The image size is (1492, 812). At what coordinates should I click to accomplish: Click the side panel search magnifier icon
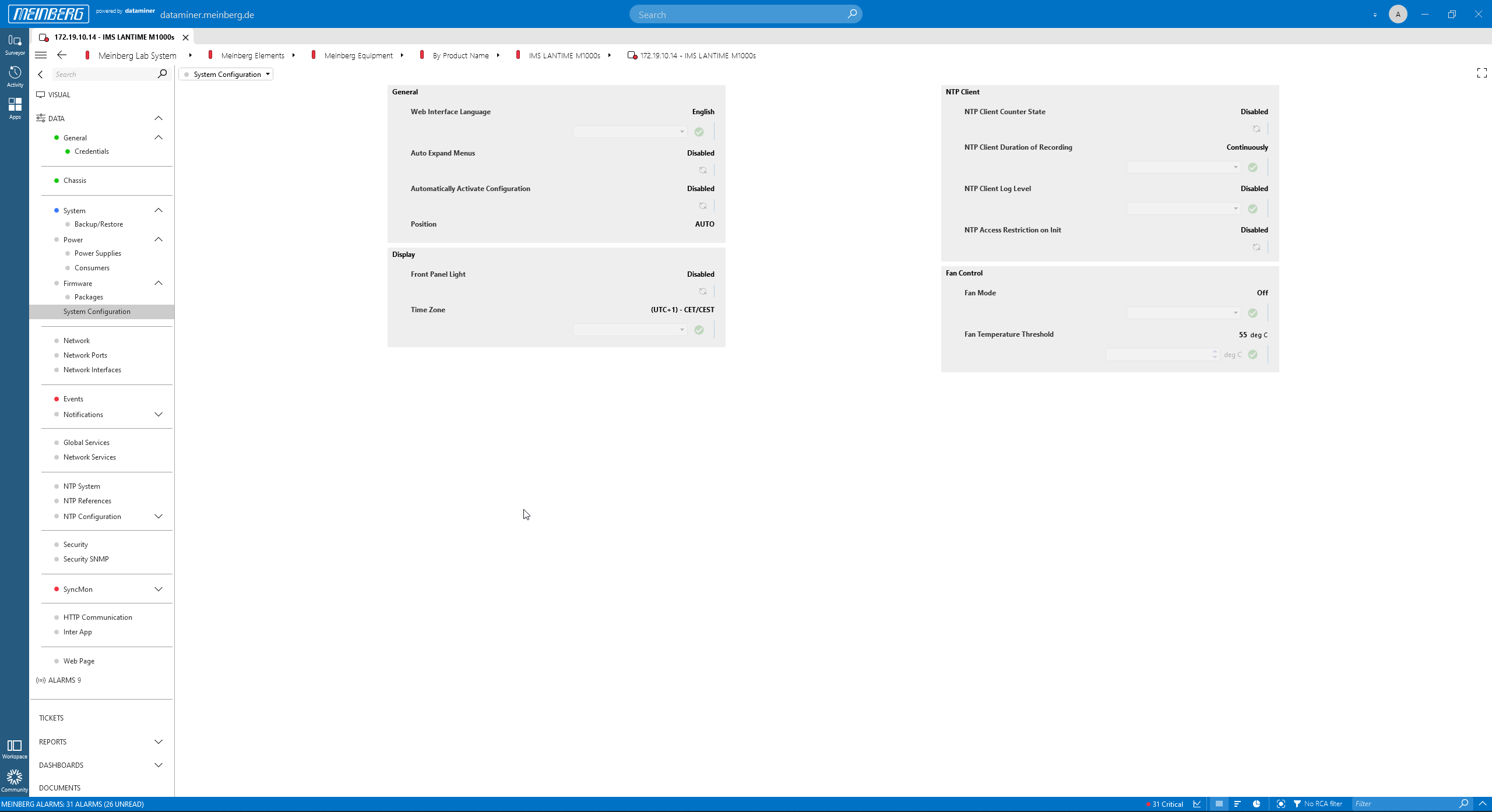162,74
